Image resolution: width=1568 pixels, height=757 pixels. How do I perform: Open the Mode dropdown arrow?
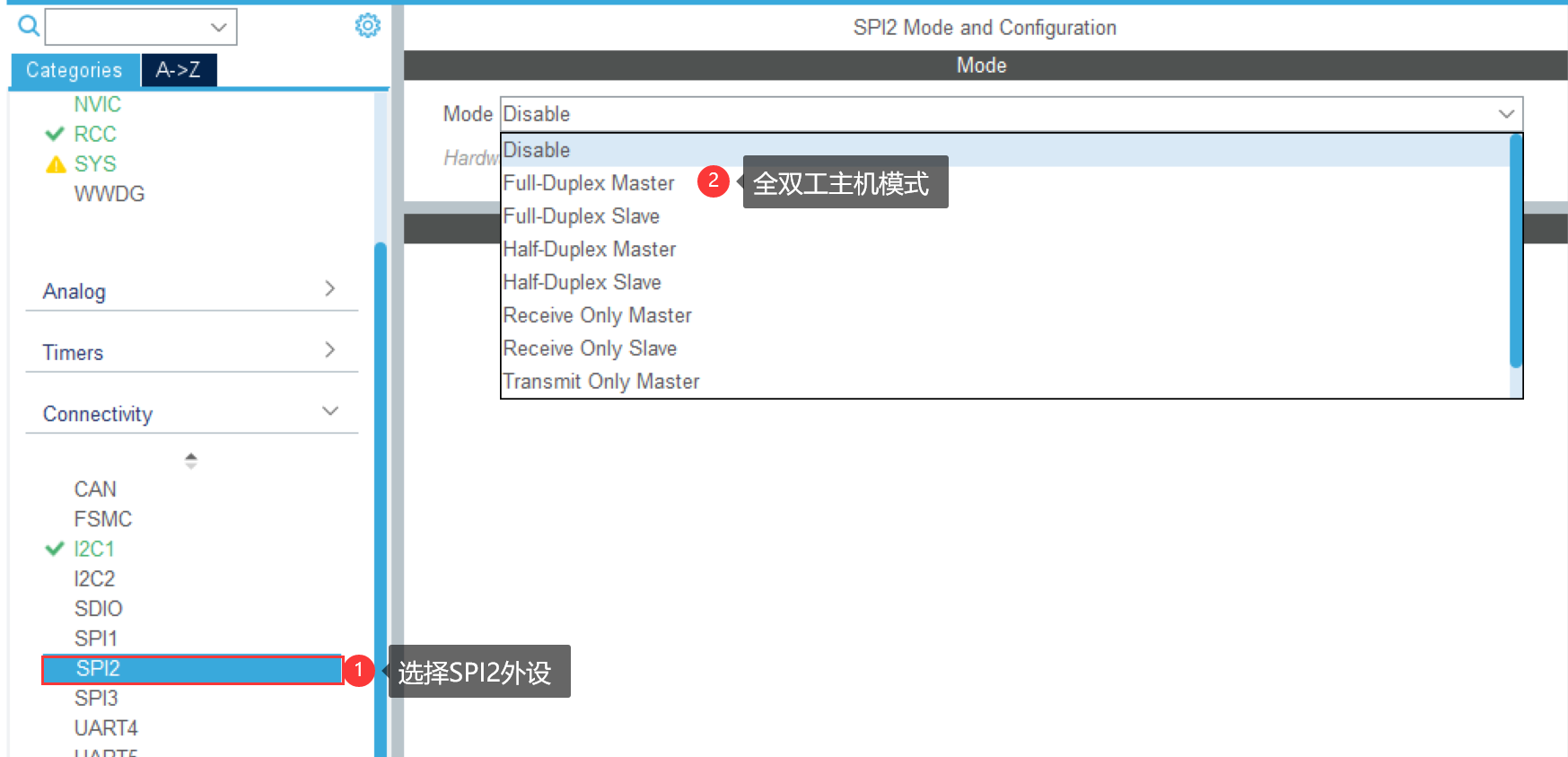[1505, 114]
